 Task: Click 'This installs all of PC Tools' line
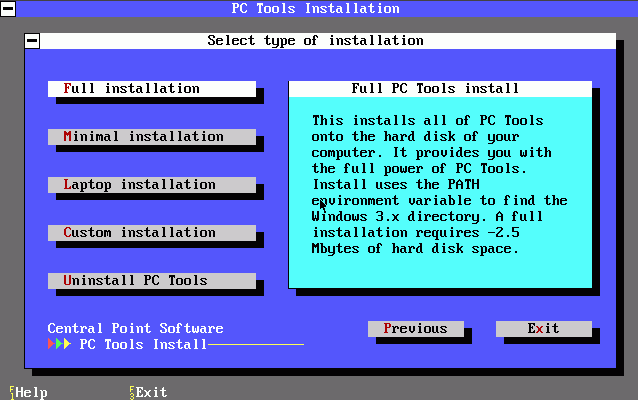[428, 121]
